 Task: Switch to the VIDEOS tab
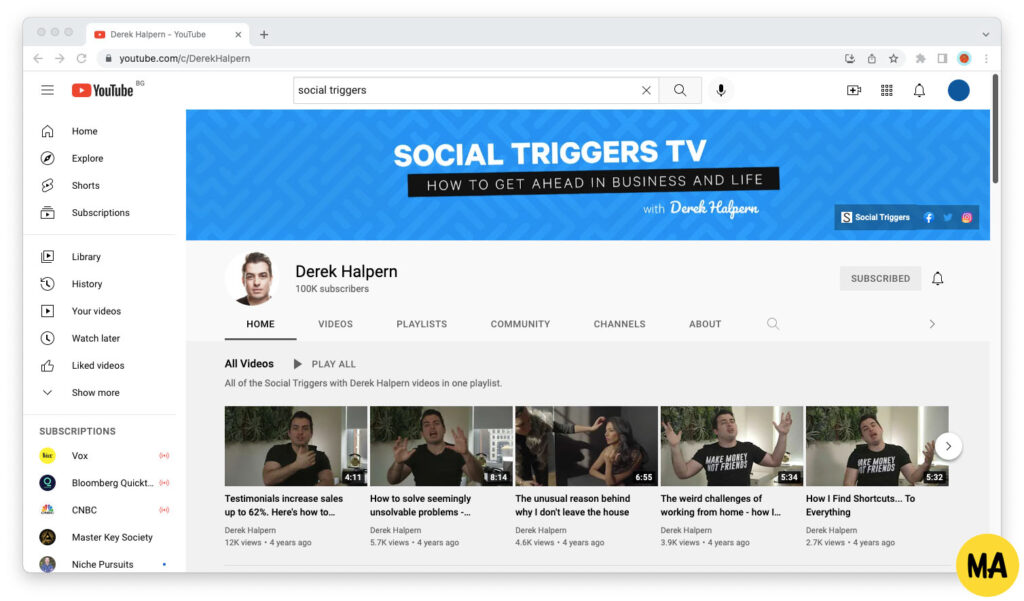click(335, 324)
